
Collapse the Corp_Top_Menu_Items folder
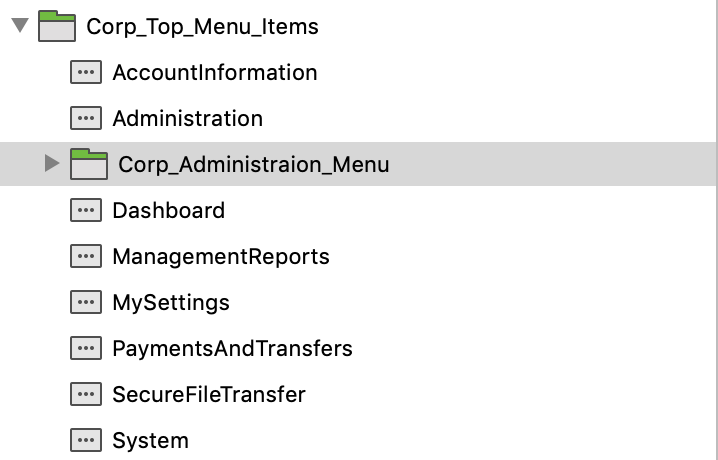(19, 26)
